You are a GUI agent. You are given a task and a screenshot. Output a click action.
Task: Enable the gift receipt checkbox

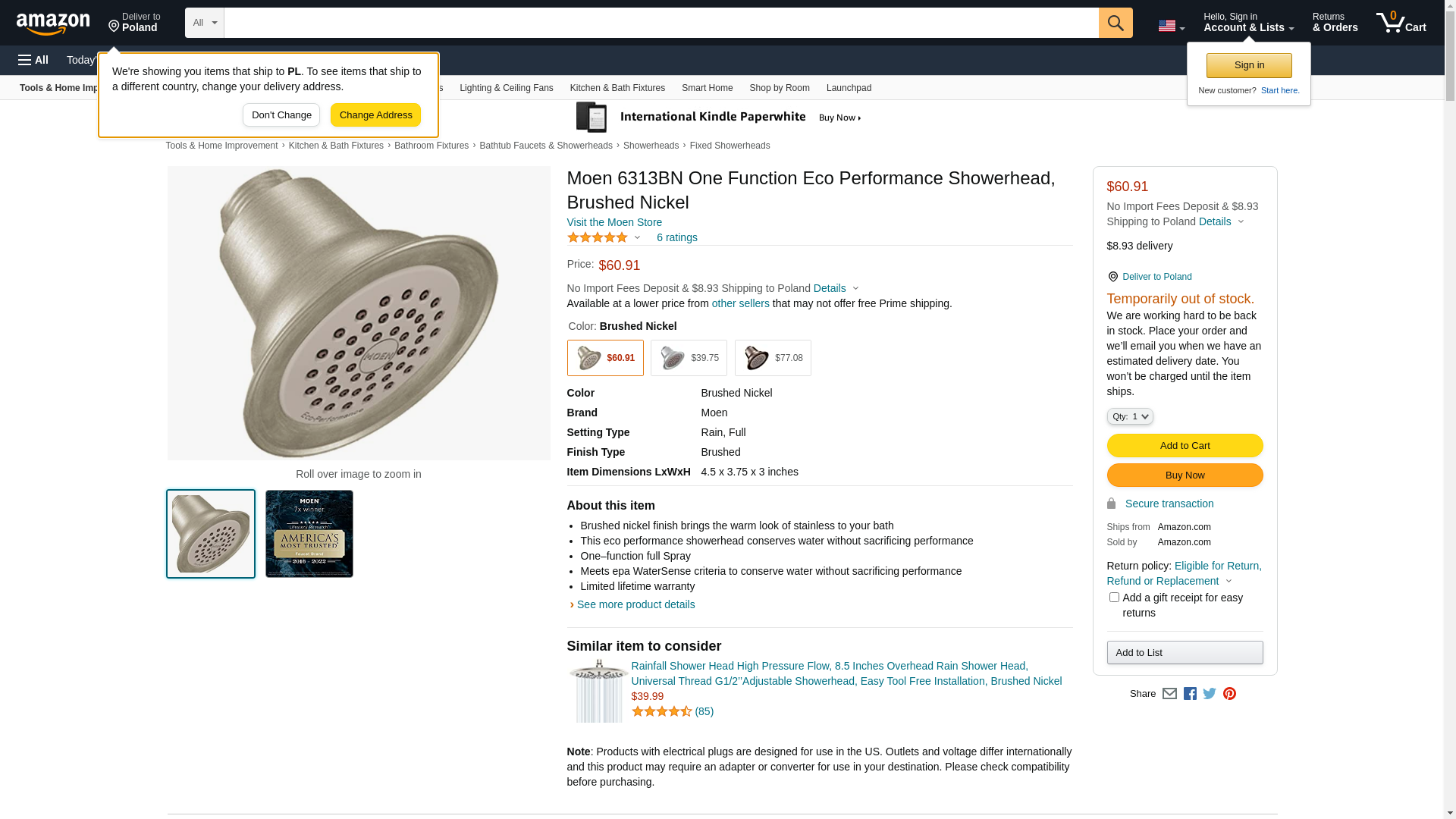click(1114, 598)
